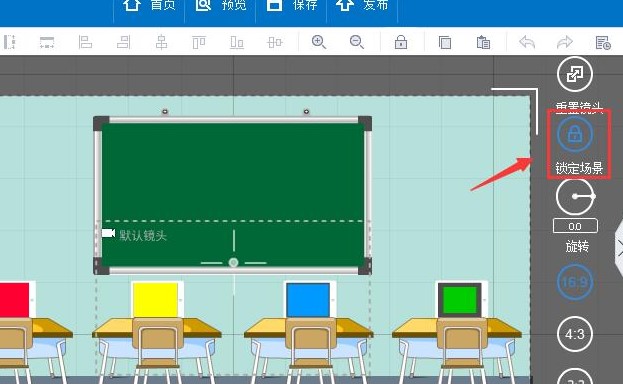The width and height of the screenshot is (623, 392).
Task: Select the 4:3 aspect ratio
Action: click(x=575, y=334)
